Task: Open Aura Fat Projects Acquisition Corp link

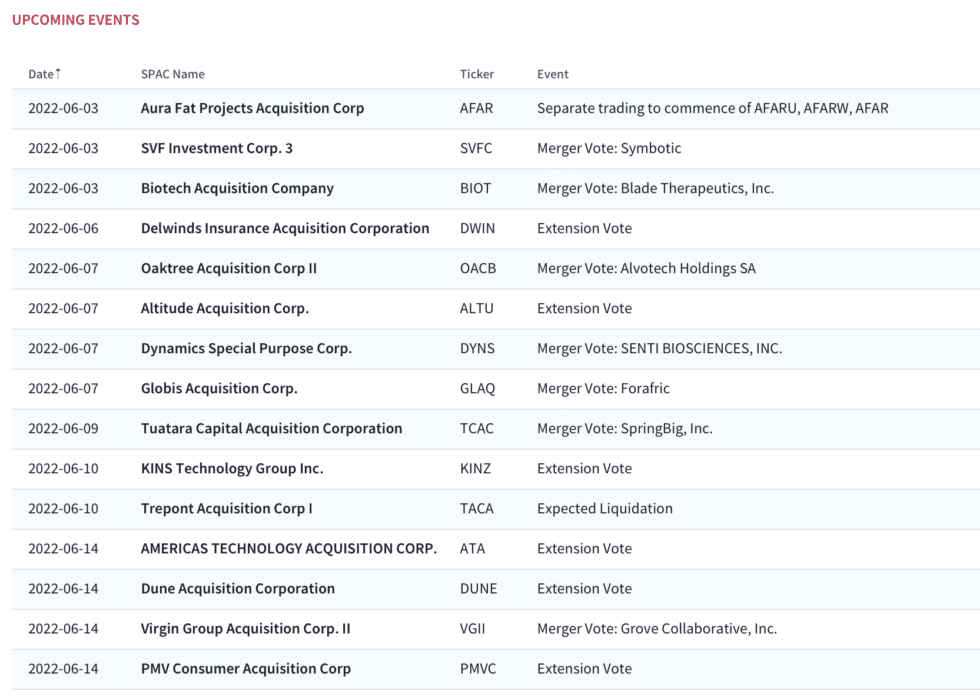Action: coord(252,108)
